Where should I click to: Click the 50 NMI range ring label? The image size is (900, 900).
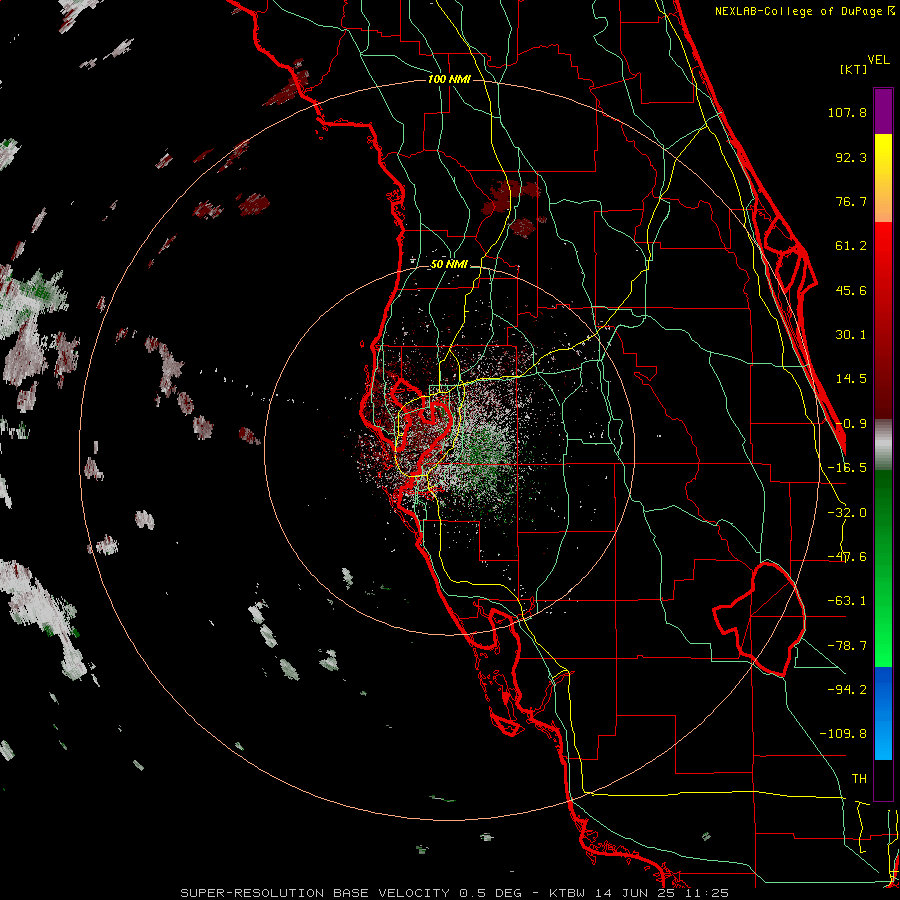click(449, 265)
